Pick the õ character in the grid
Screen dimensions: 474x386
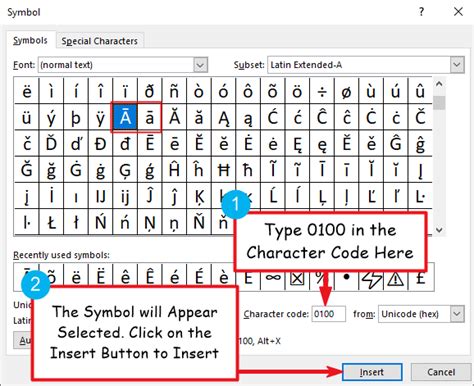273,91
